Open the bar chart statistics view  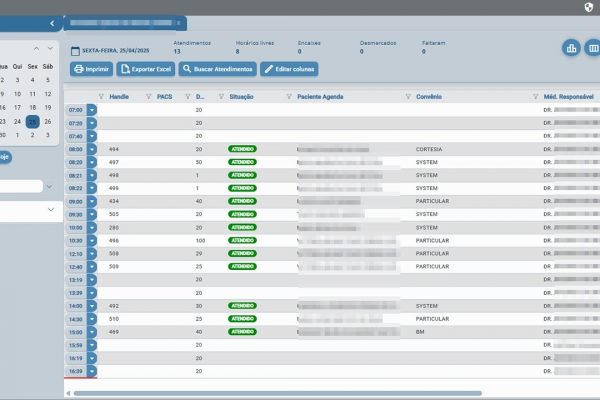coord(571,48)
